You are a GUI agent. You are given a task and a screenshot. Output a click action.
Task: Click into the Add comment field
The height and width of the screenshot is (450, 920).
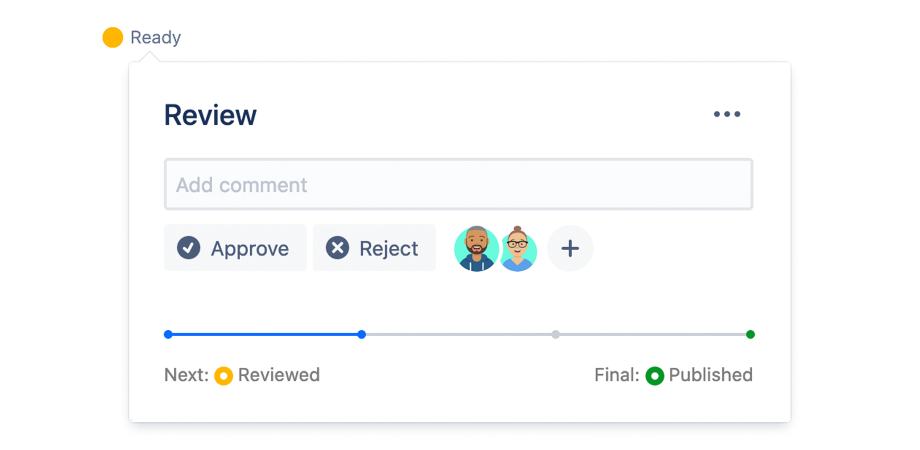pyautogui.click(x=458, y=185)
